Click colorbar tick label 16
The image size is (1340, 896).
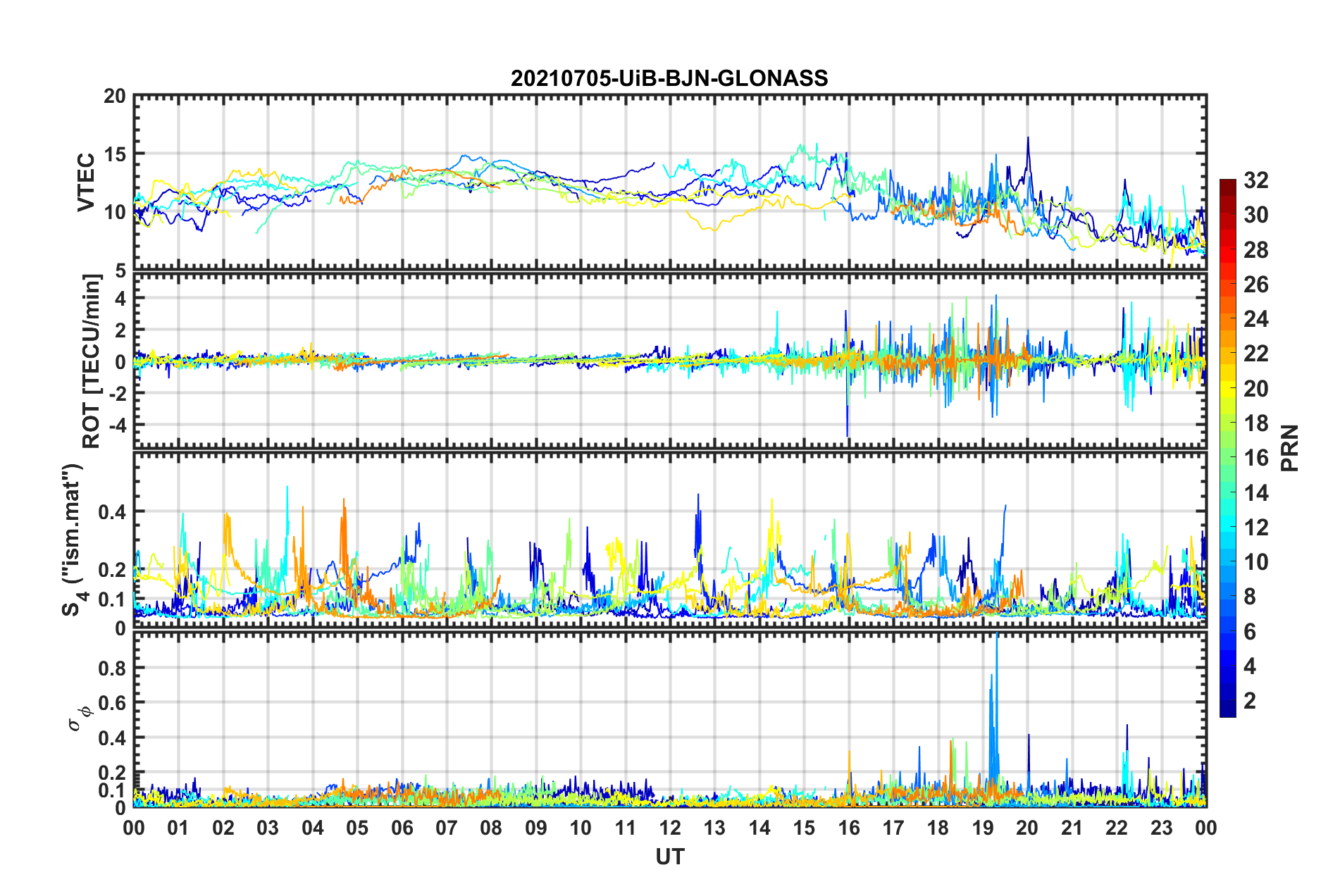point(1256,458)
